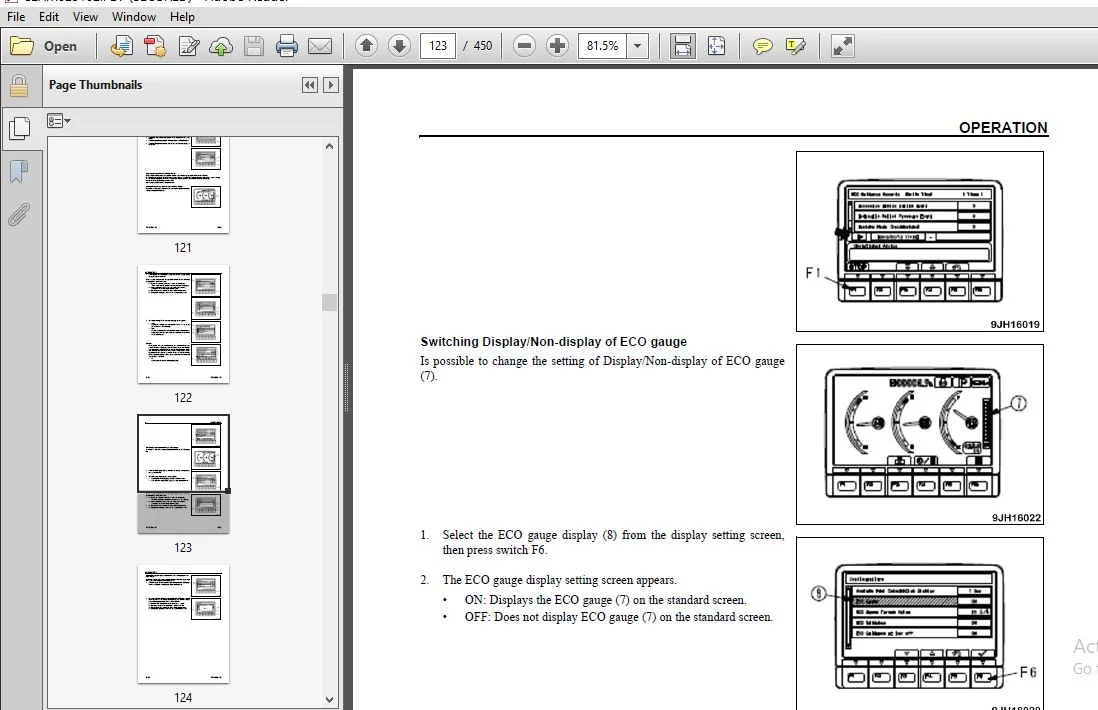
Task: Click the navigation pane splitter grip
Action: [x=347, y=387]
